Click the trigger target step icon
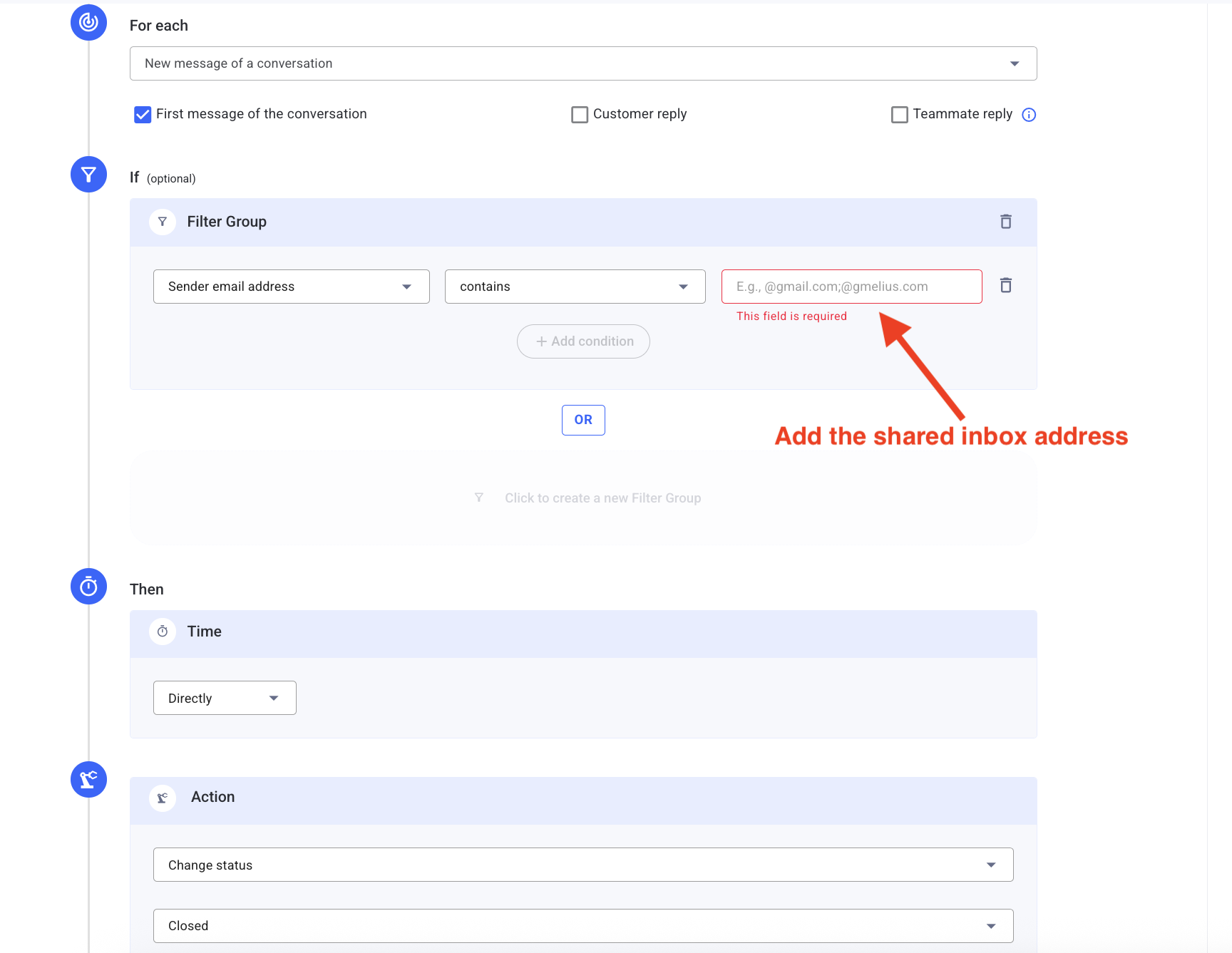 (x=88, y=22)
